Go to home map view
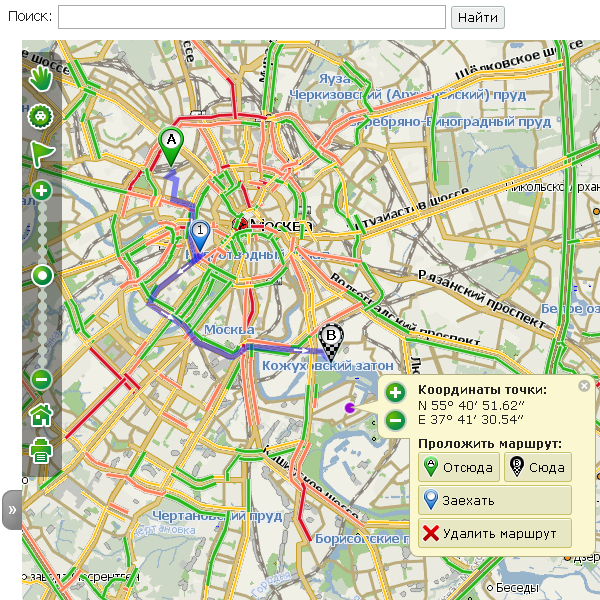Screen dimensions: 600x600 click(x=41, y=414)
